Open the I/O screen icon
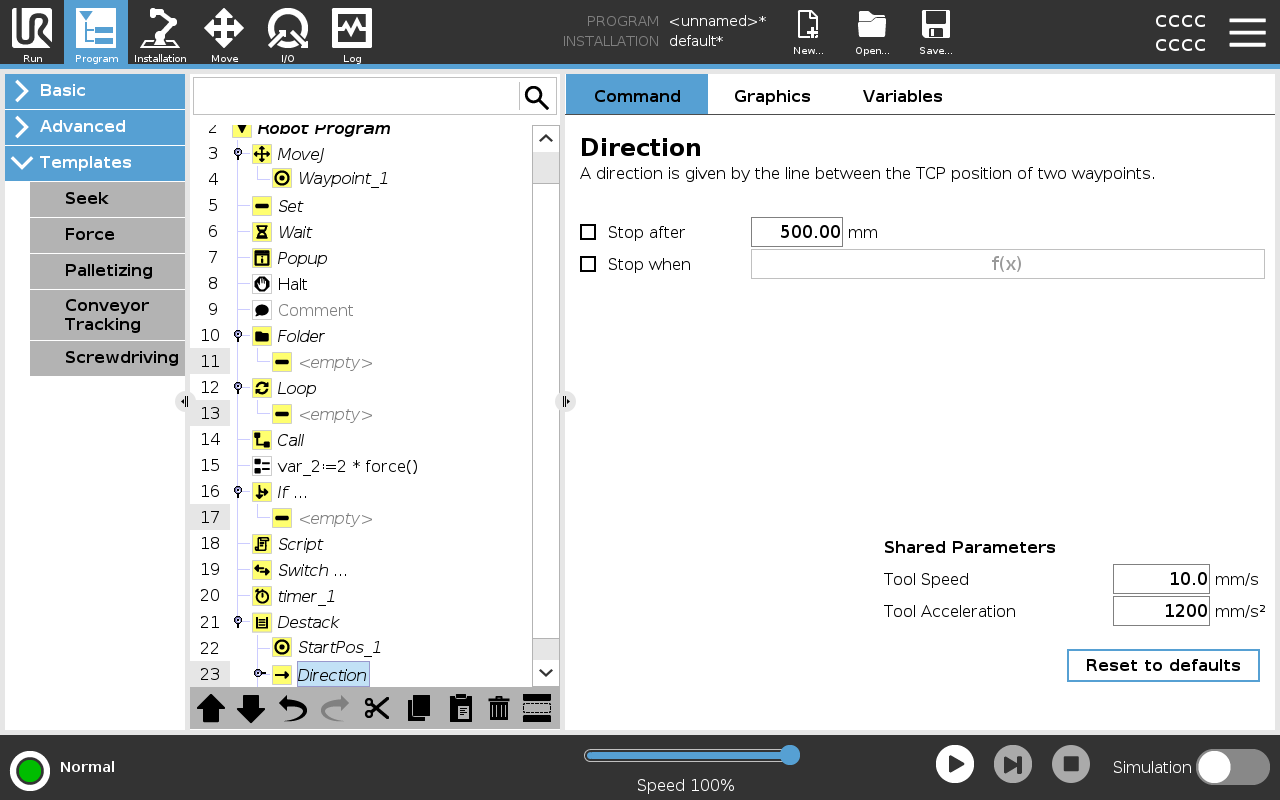This screenshot has width=1280, height=800. coord(287,33)
